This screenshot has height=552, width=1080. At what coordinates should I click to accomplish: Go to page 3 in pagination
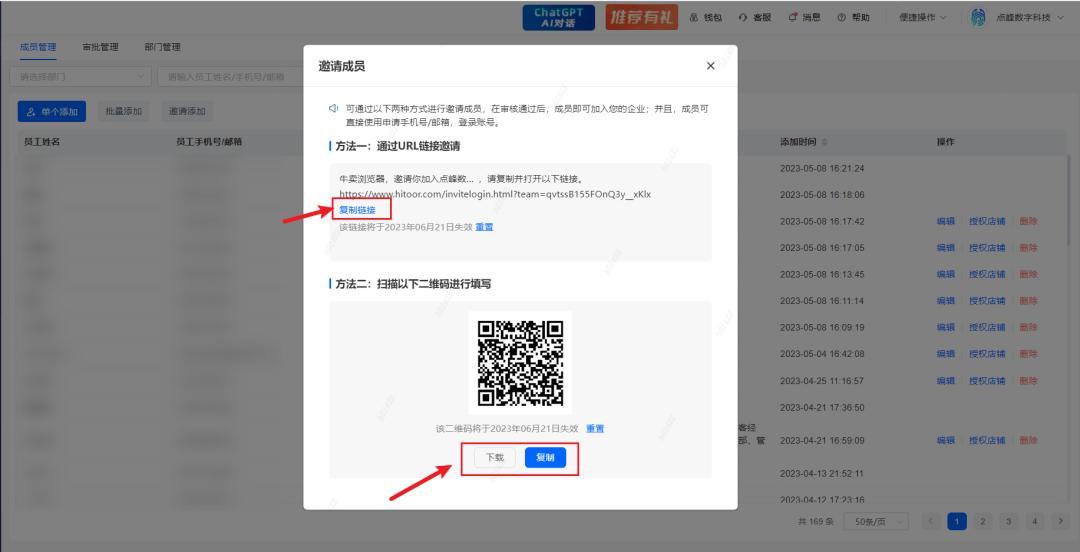[x=1008, y=522]
